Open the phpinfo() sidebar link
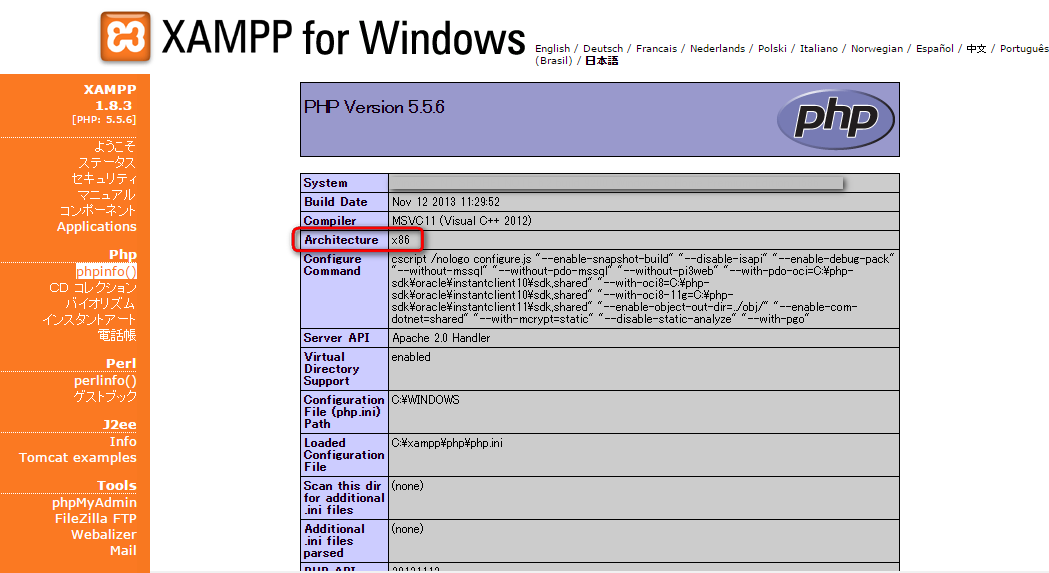Image resolution: width=1049 pixels, height=573 pixels. 106,271
